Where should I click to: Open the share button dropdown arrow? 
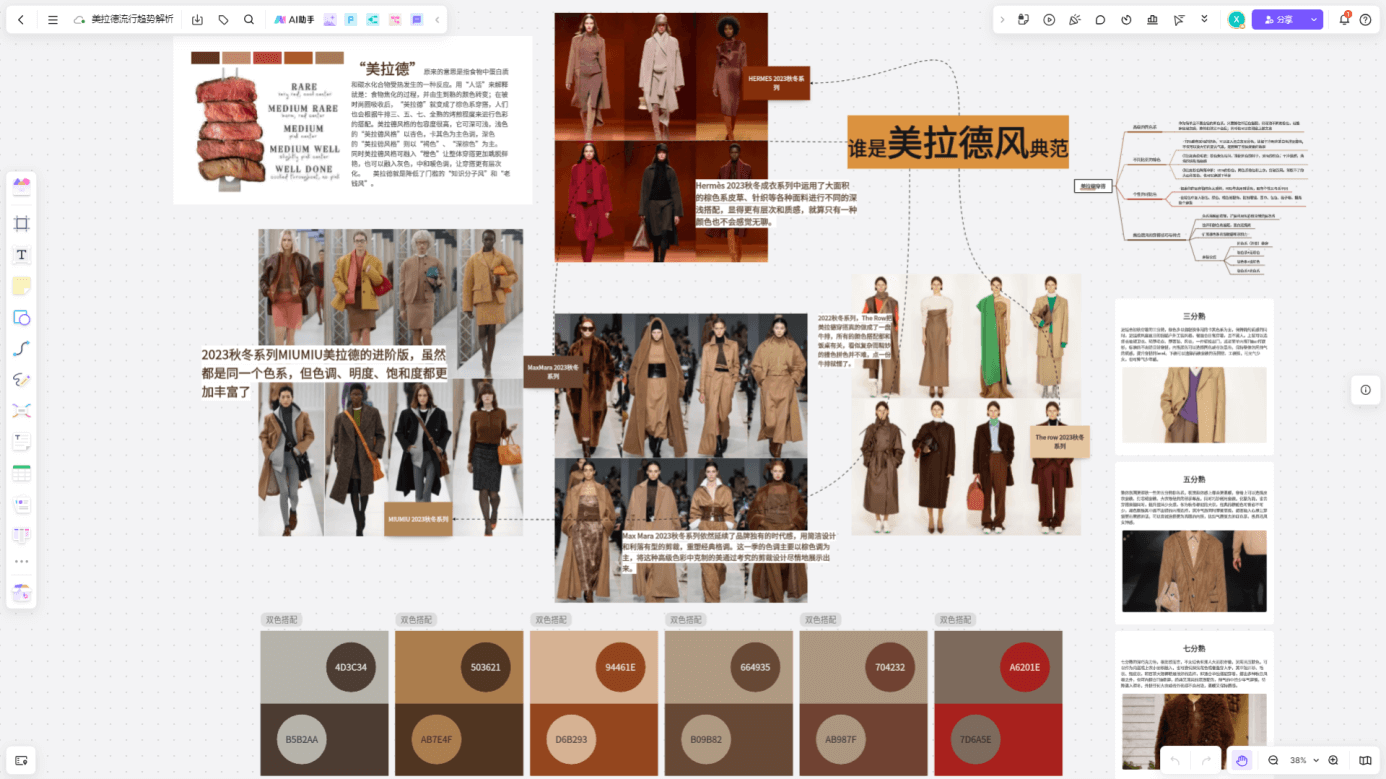pos(1314,20)
